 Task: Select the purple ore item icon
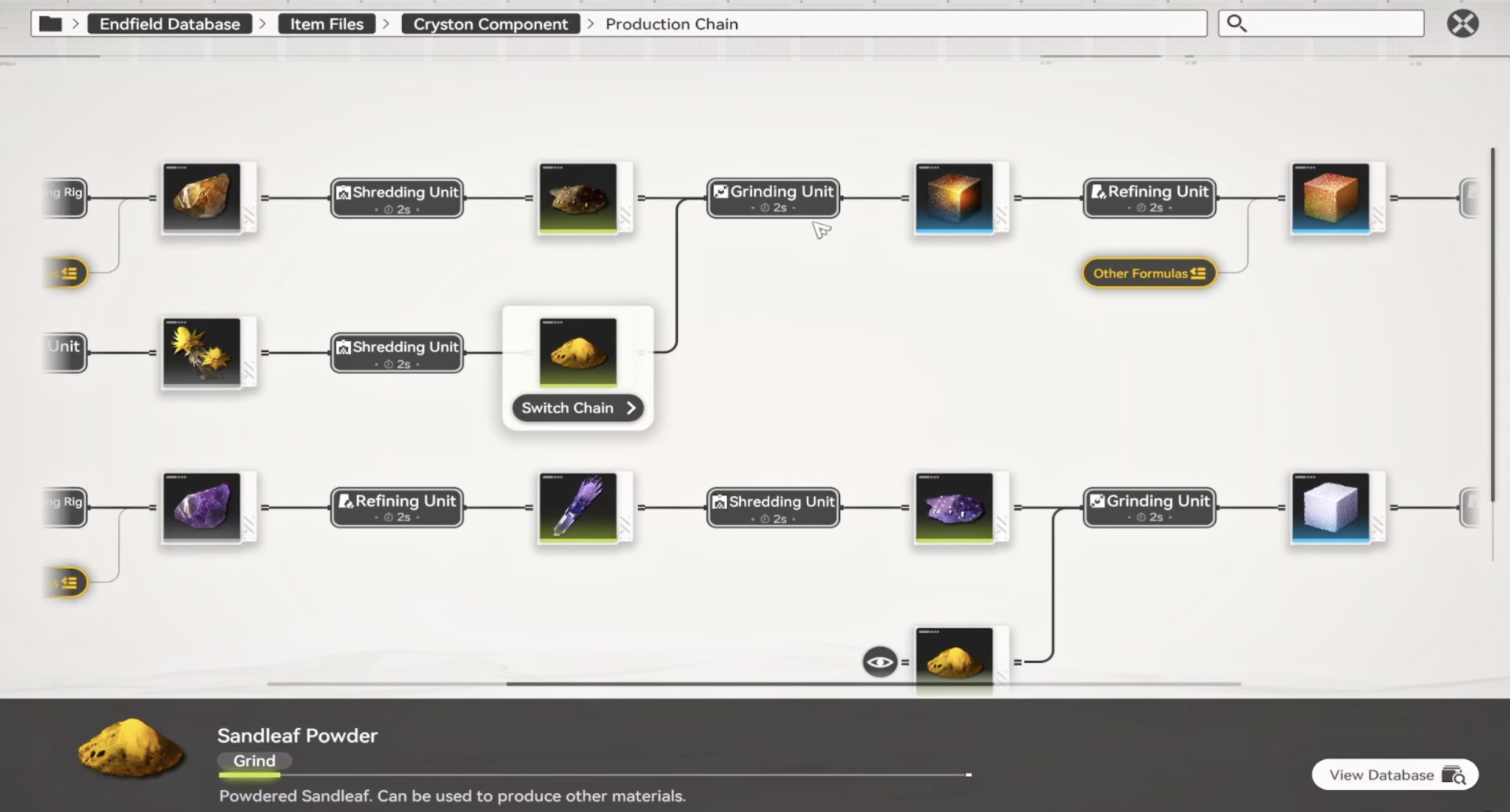pos(201,507)
